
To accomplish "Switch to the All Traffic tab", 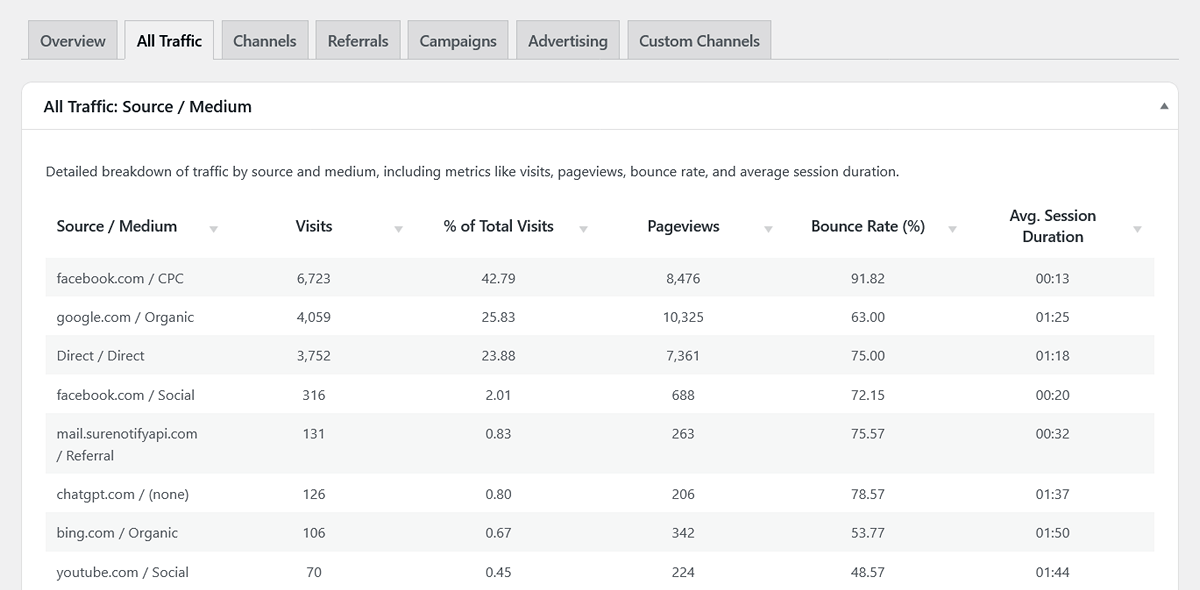I will coord(169,40).
